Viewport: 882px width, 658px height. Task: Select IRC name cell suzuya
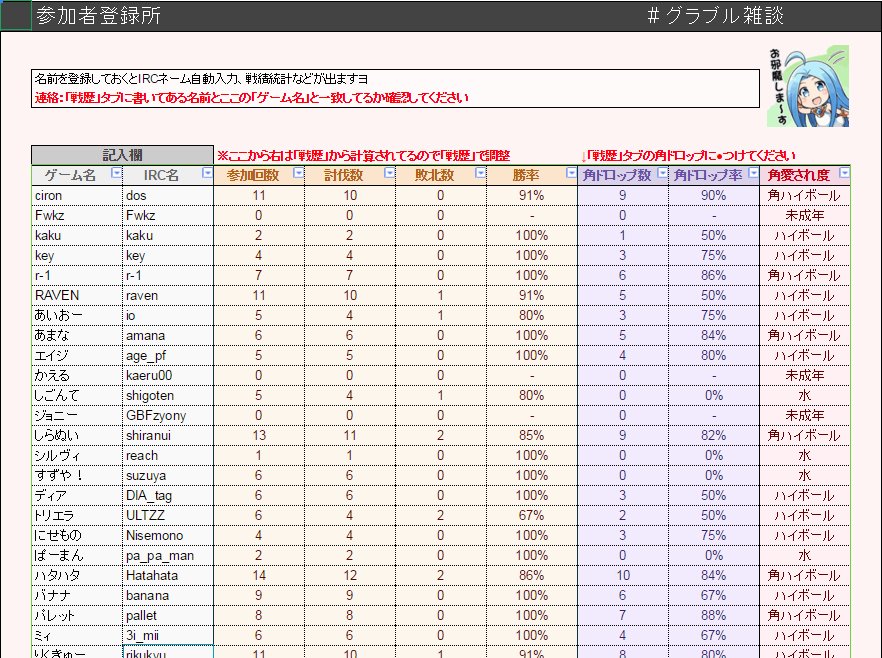pos(168,475)
